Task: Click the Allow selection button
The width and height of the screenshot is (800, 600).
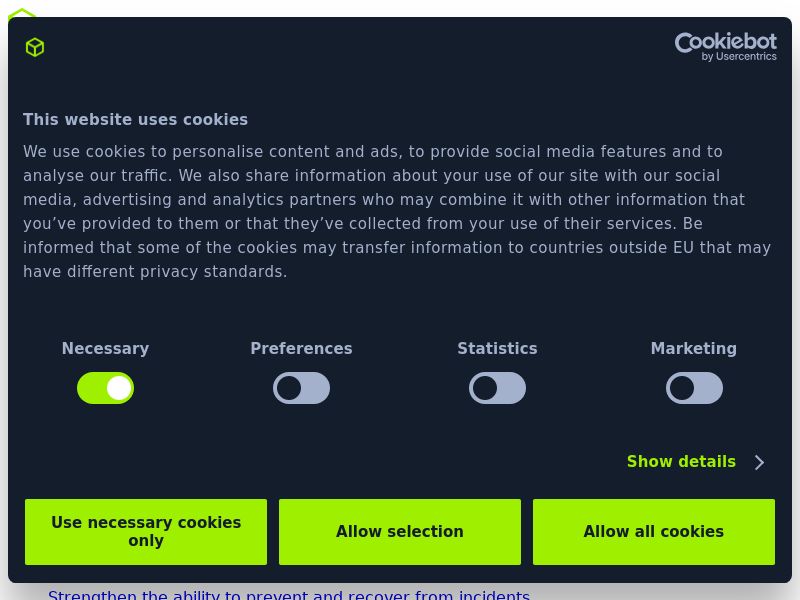Action: coord(400,532)
